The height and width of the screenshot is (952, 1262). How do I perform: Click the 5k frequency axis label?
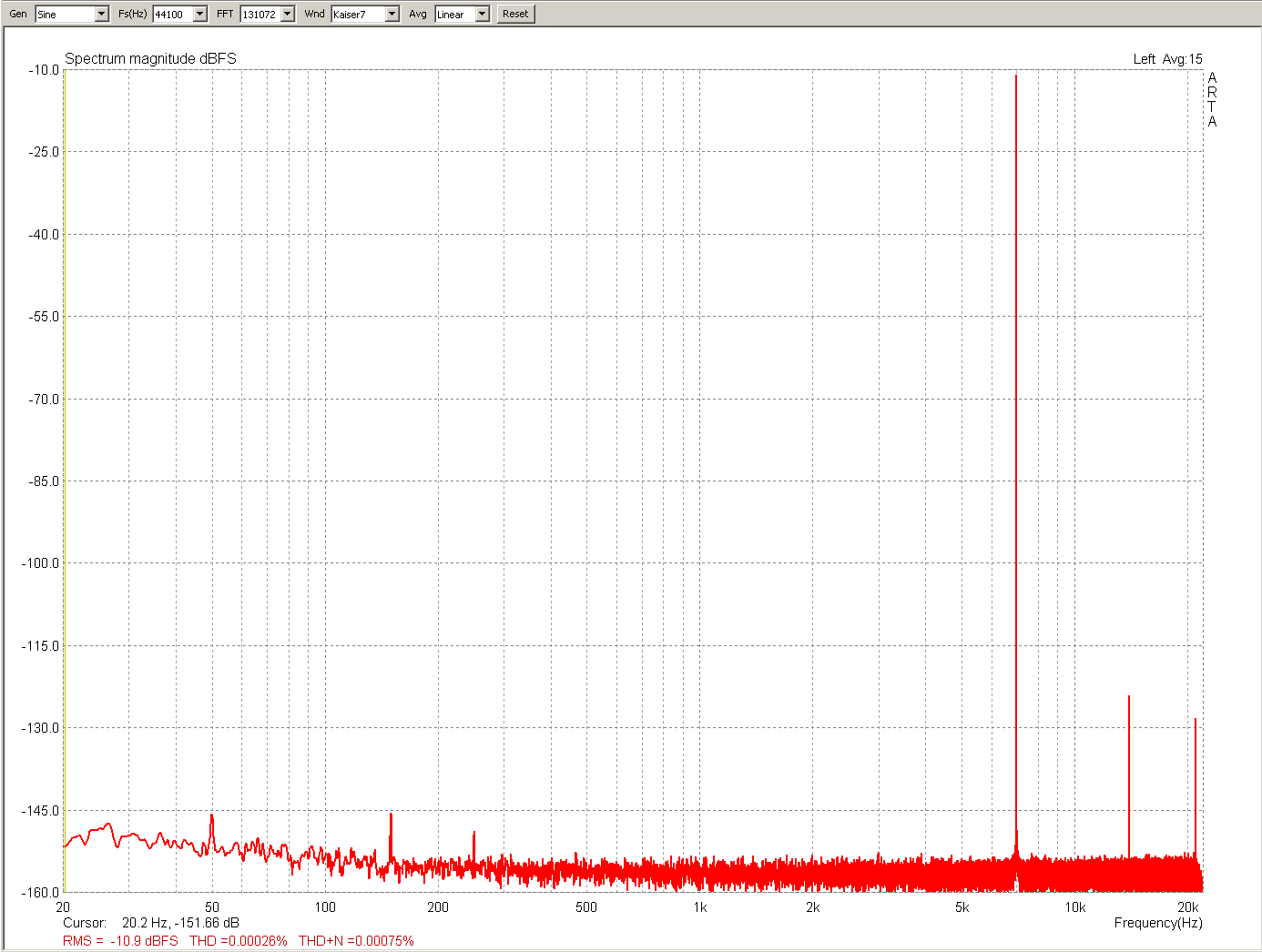coord(962,907)
